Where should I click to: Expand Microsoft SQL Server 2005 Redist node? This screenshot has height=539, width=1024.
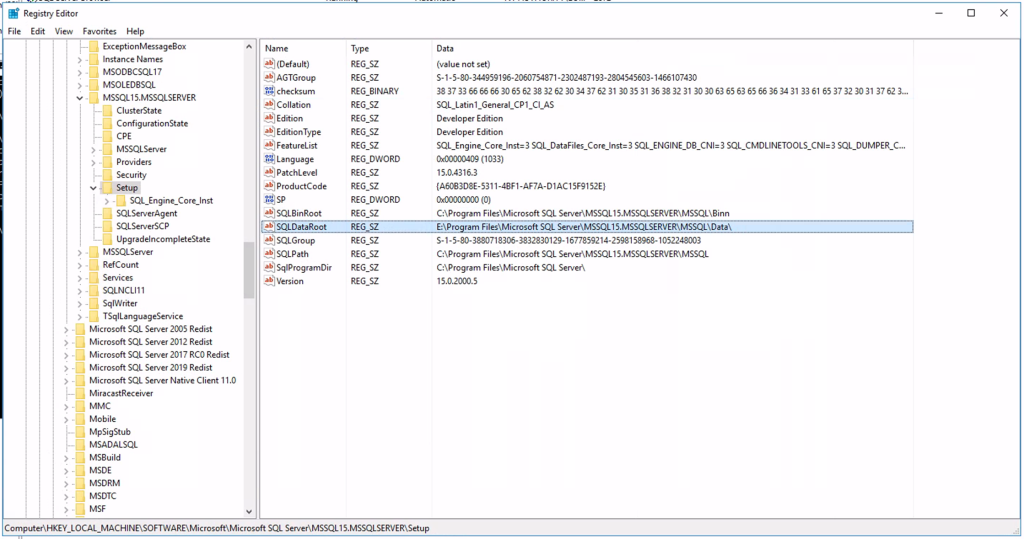click(66, 329)
